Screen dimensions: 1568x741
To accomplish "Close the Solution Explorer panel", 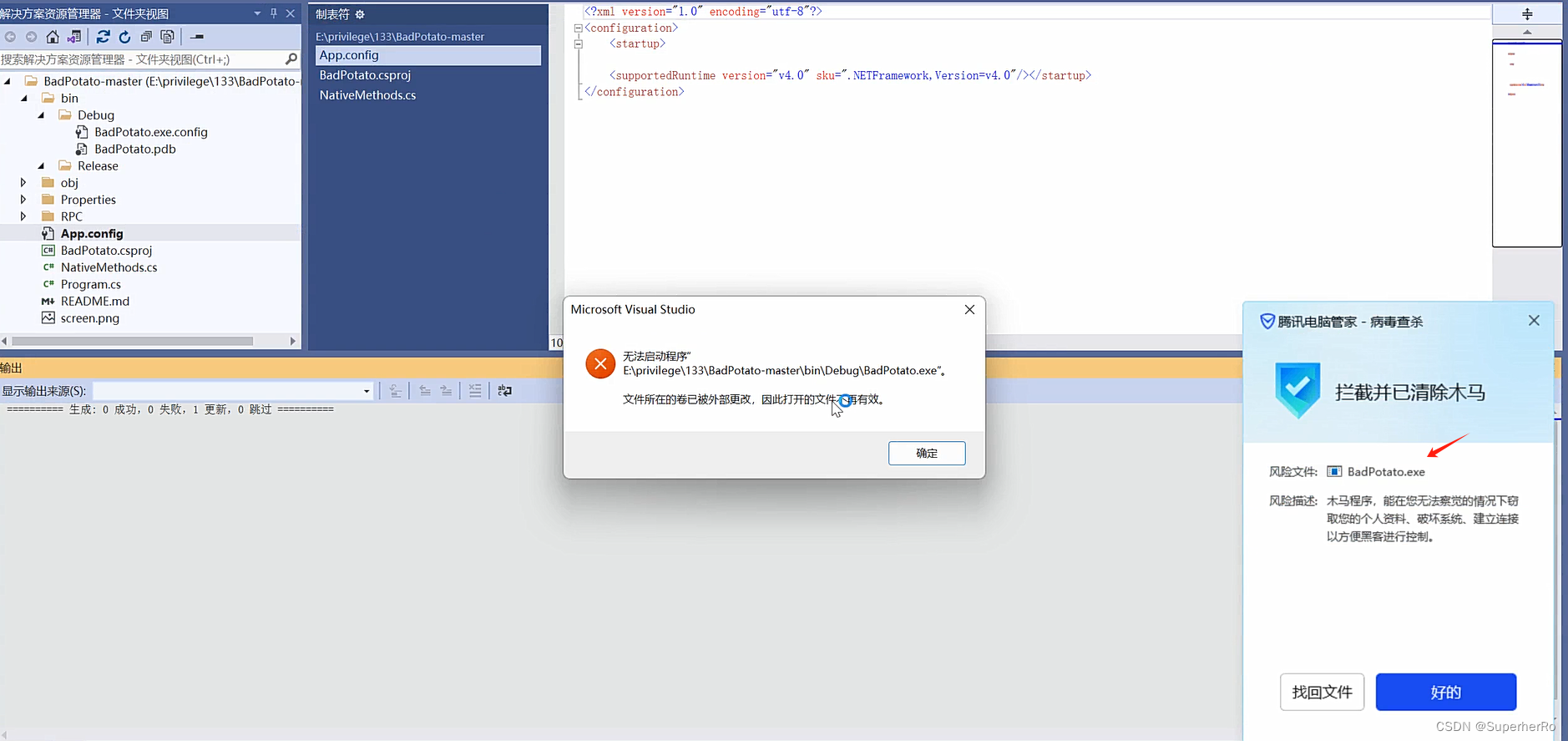I will 291,13.
